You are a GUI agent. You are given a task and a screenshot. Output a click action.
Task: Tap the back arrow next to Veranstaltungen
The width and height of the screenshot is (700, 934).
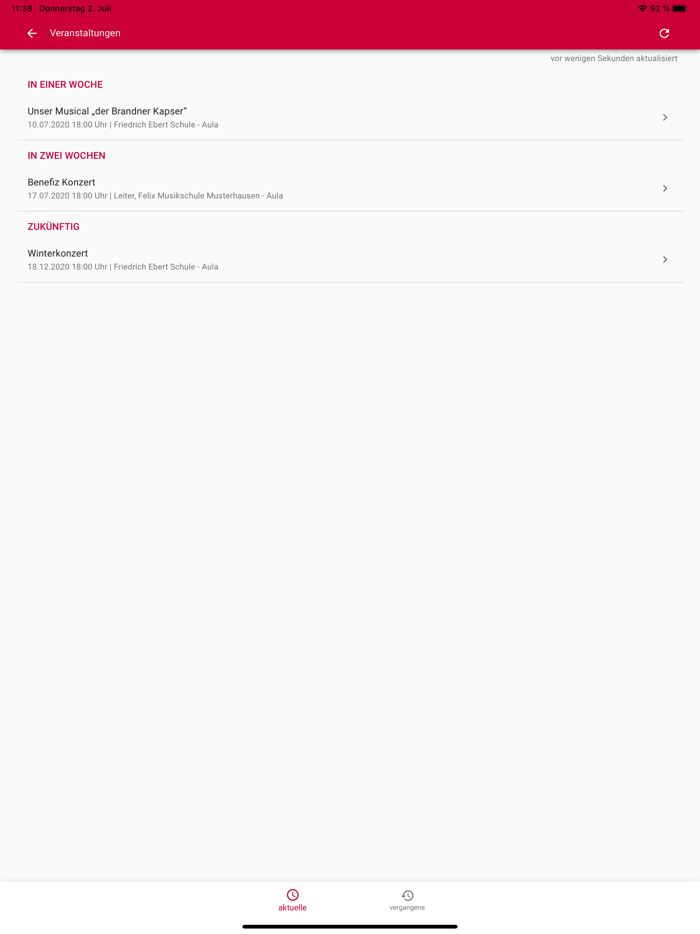coord(32,33)
